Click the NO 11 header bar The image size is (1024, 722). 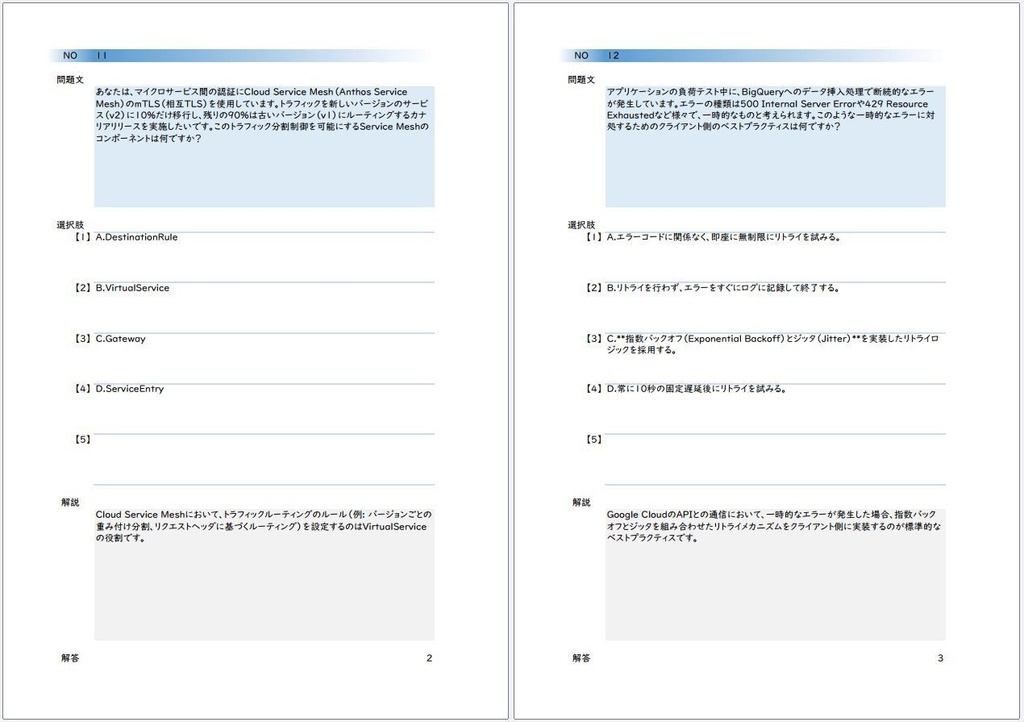point(240,55)
